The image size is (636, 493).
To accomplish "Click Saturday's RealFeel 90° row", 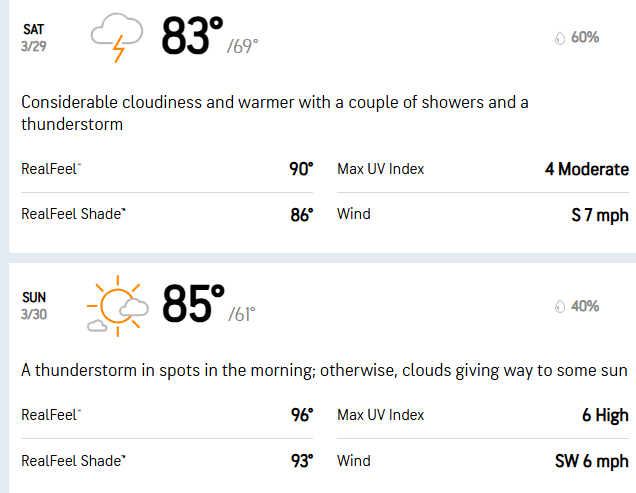I will point(167,169).
